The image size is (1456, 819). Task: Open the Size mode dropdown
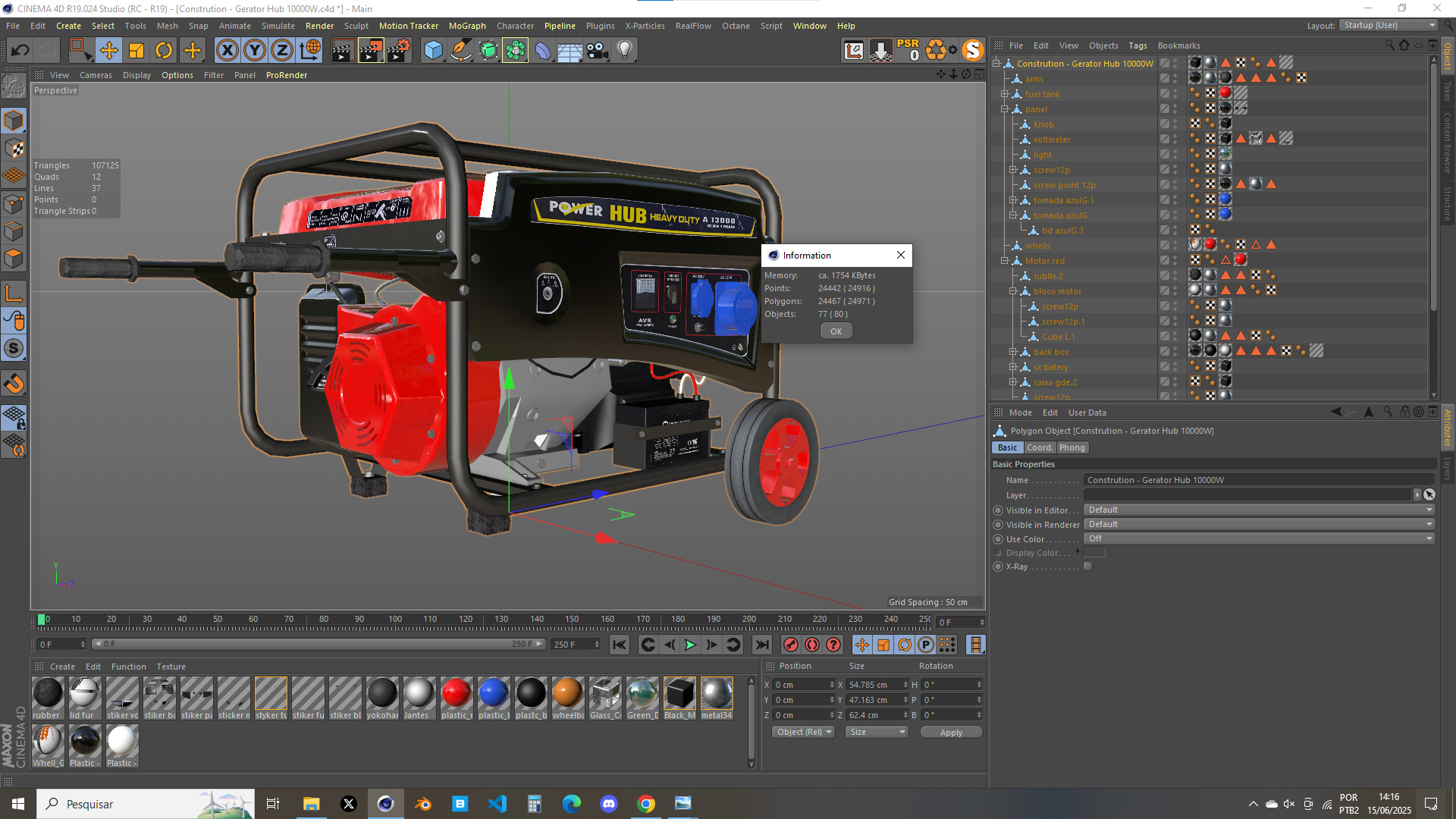(877, 732)
